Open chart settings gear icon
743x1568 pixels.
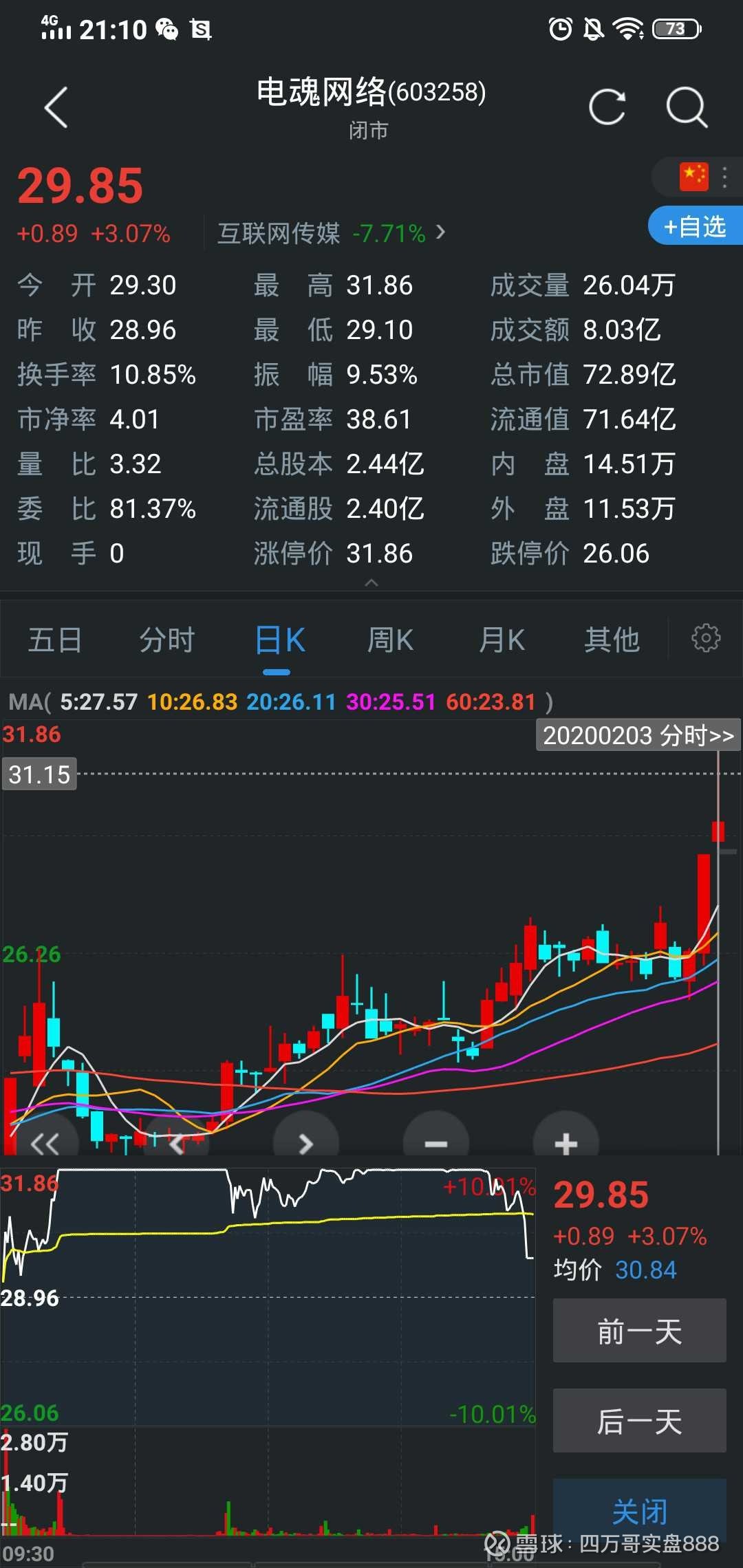pyautogui.click(x=706, y=638)
